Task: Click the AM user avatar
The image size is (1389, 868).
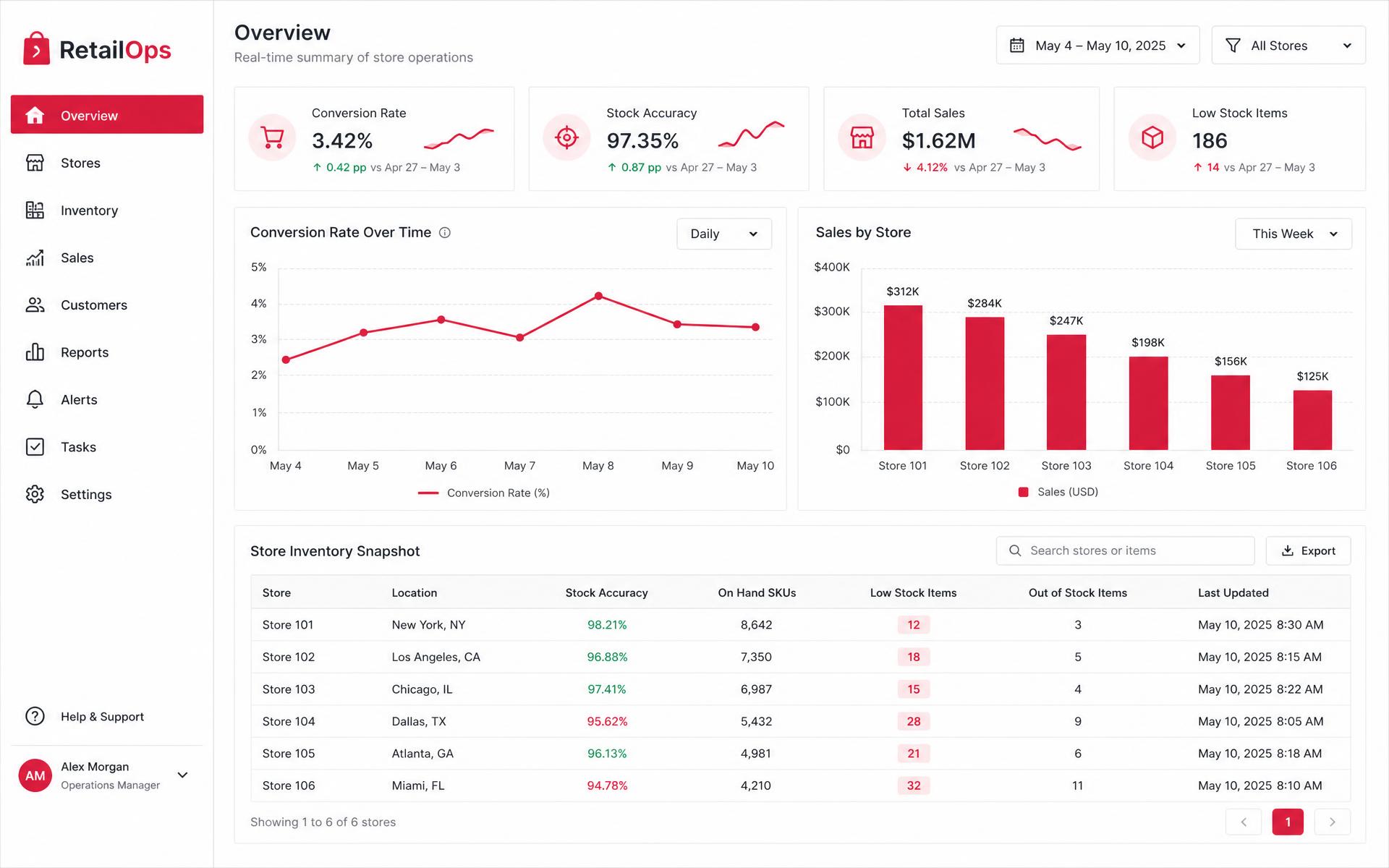Action: point(35,775)
